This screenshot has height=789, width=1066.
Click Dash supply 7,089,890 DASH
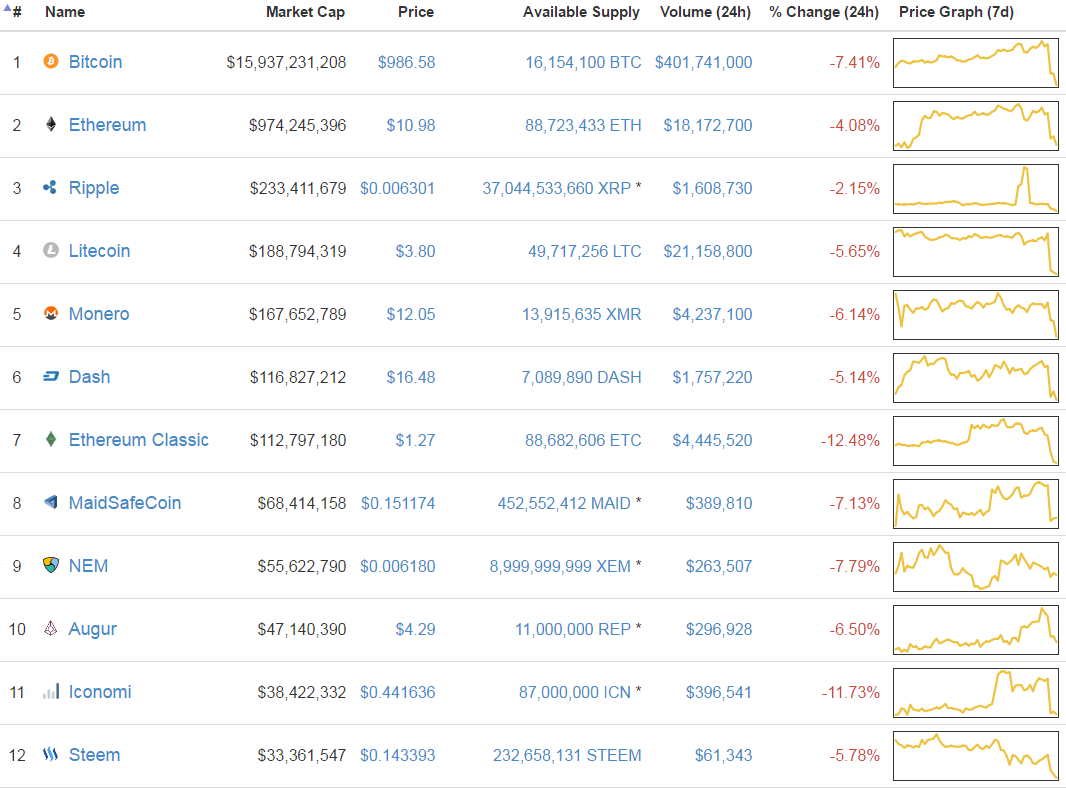pos(581,377)
